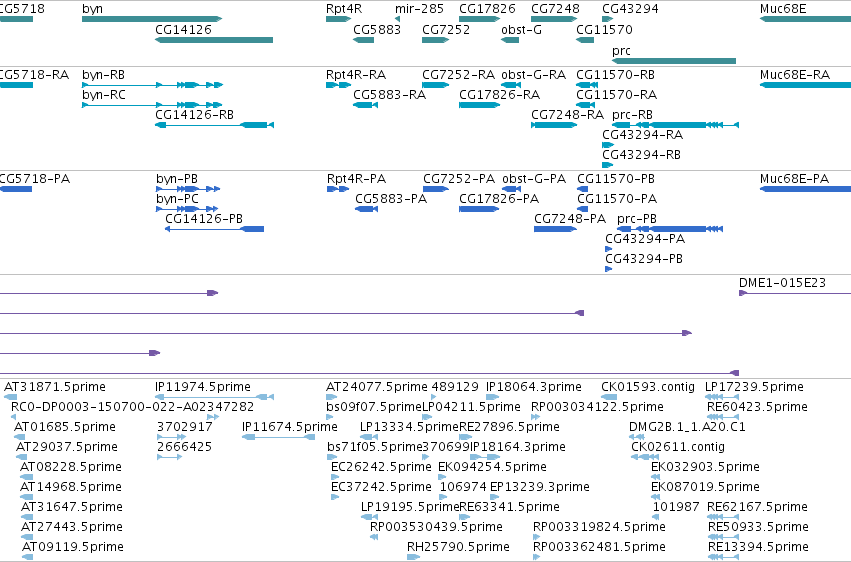Click the prc gene bar

point(674,61)
